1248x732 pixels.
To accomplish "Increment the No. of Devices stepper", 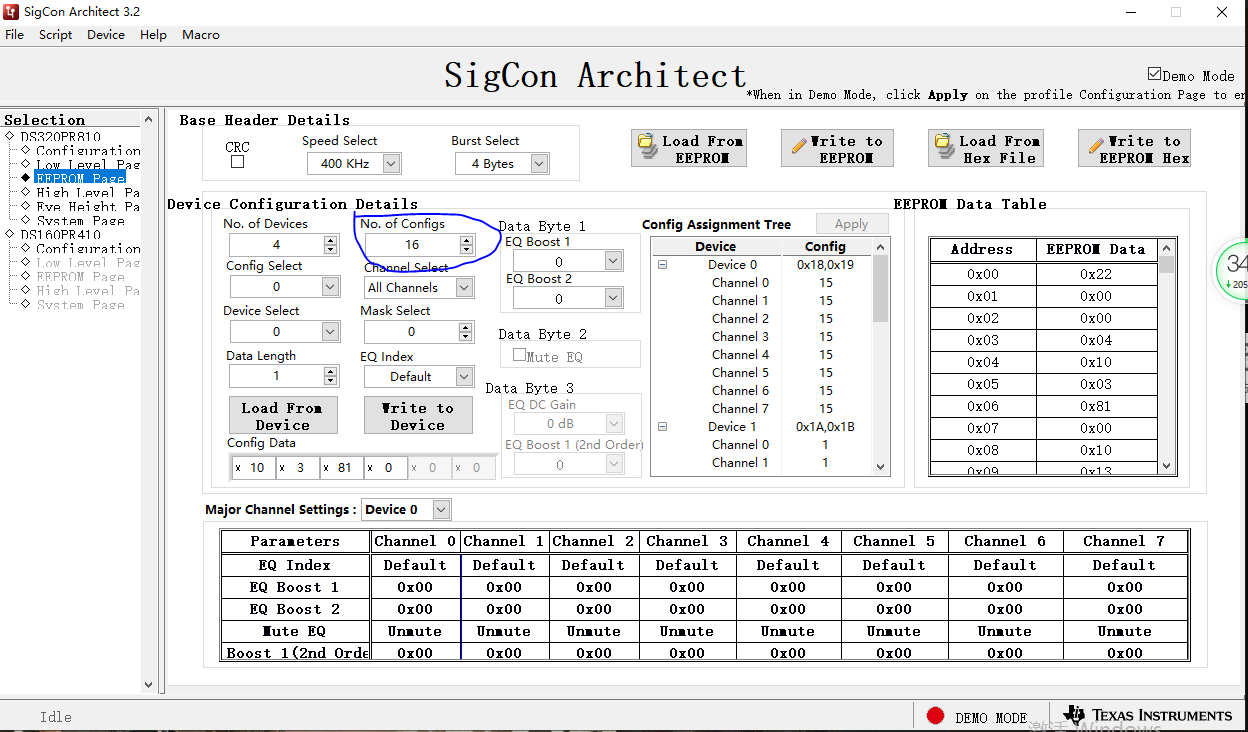I will click(x=331, y=240).
